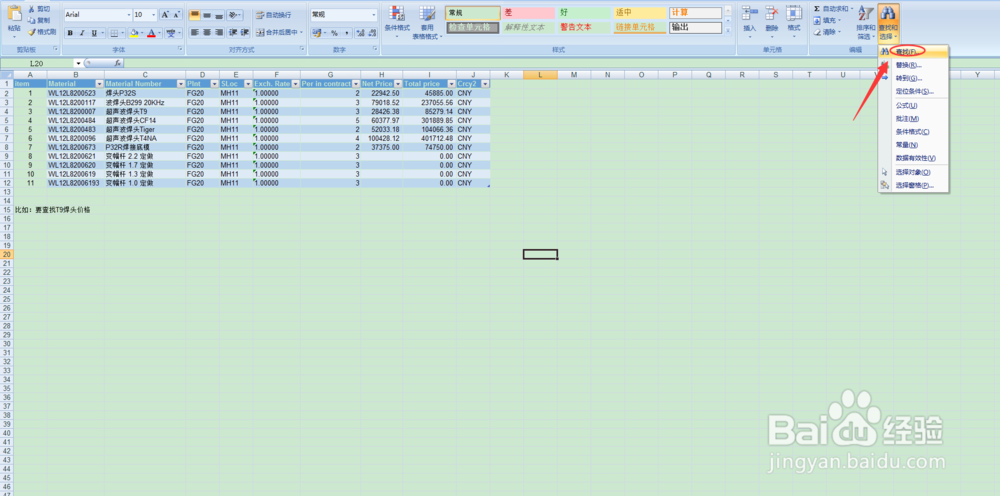1000x496 pixels.
Task: Choose 定位条件(S) from menu
Action: pyautogui.click(x=913, y=91)
